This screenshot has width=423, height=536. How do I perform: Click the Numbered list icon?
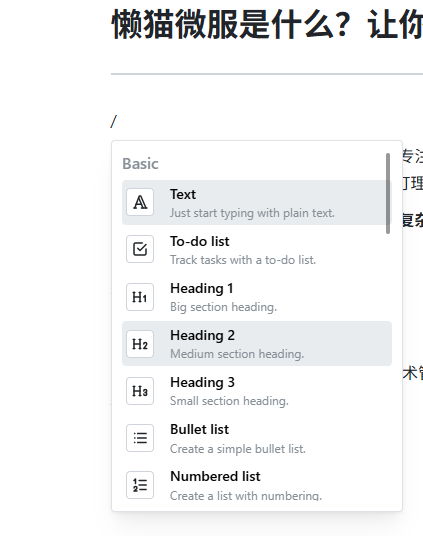(x=140, y=485)
